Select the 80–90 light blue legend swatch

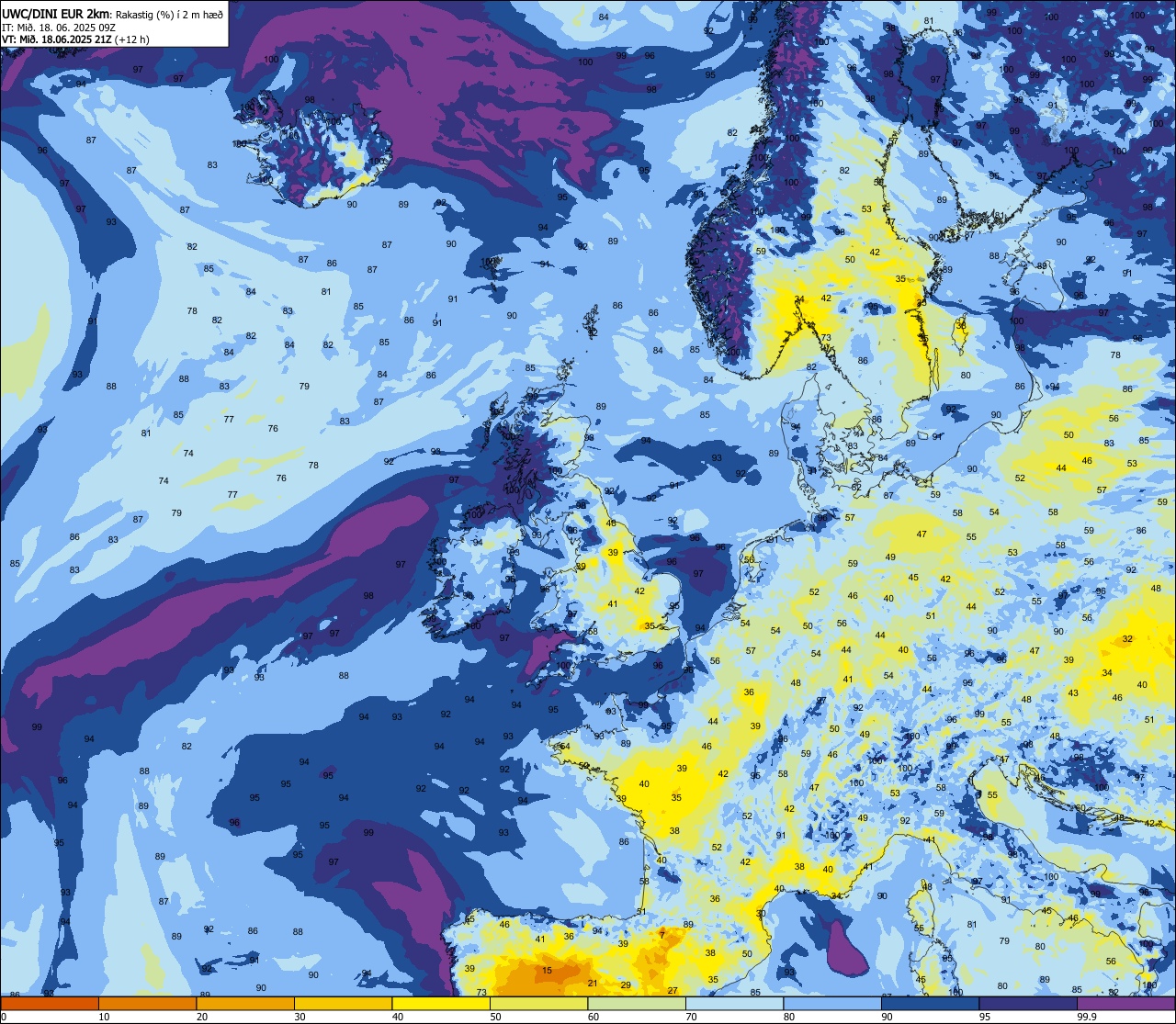coord(832,1003)
